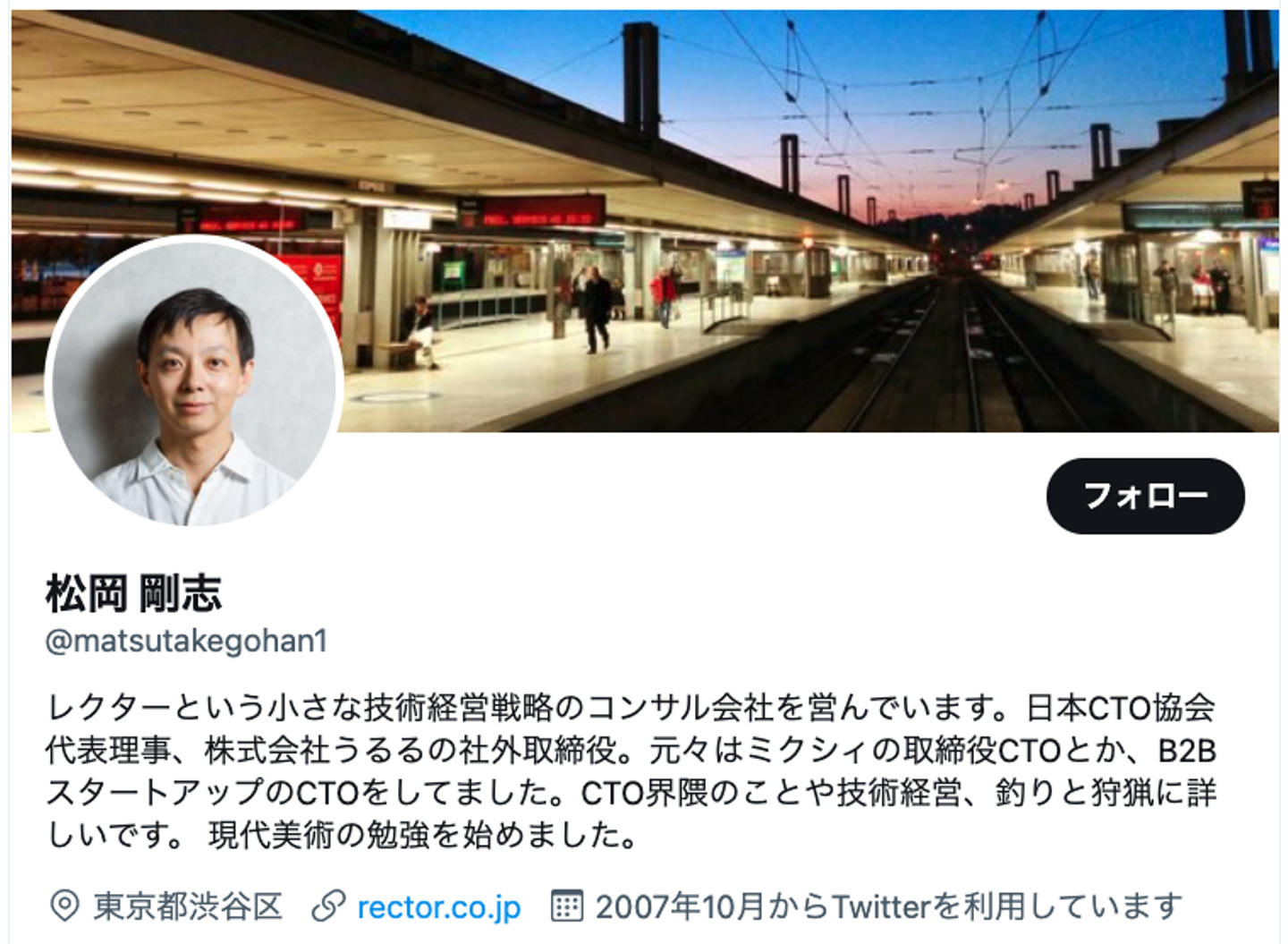Image resolution: width=1288 pixels, height=944 pixels.
Task: Click the 東京都渋谷区 location text
Action: pos(188,906)
